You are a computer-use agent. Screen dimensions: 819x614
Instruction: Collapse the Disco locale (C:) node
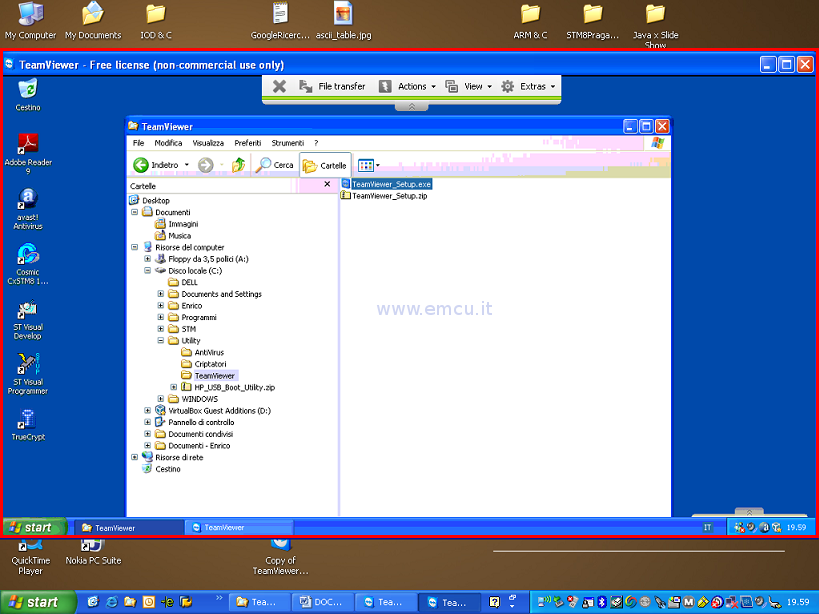coord(147,270)
